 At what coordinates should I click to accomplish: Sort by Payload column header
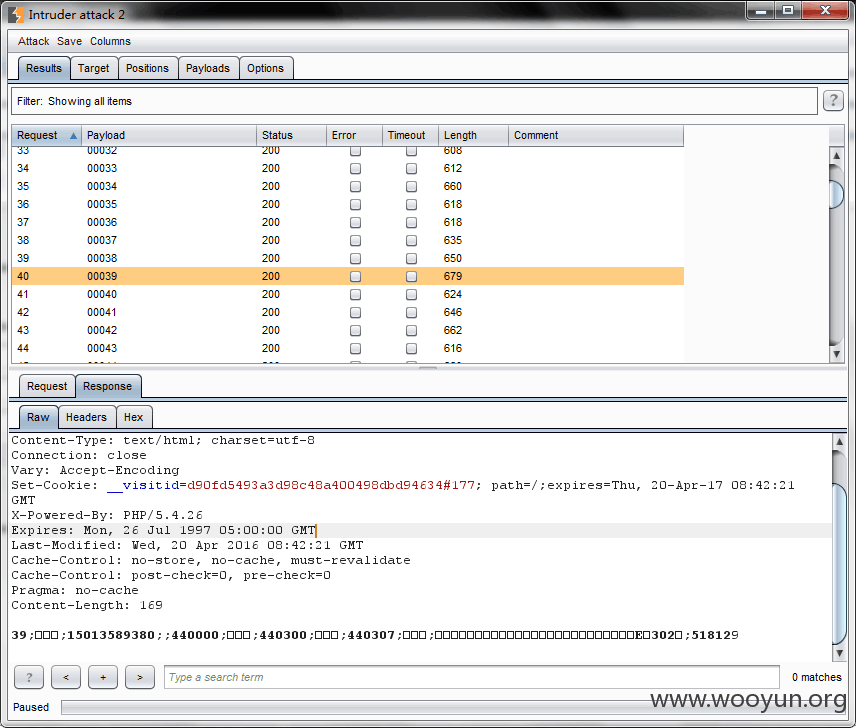169,135
